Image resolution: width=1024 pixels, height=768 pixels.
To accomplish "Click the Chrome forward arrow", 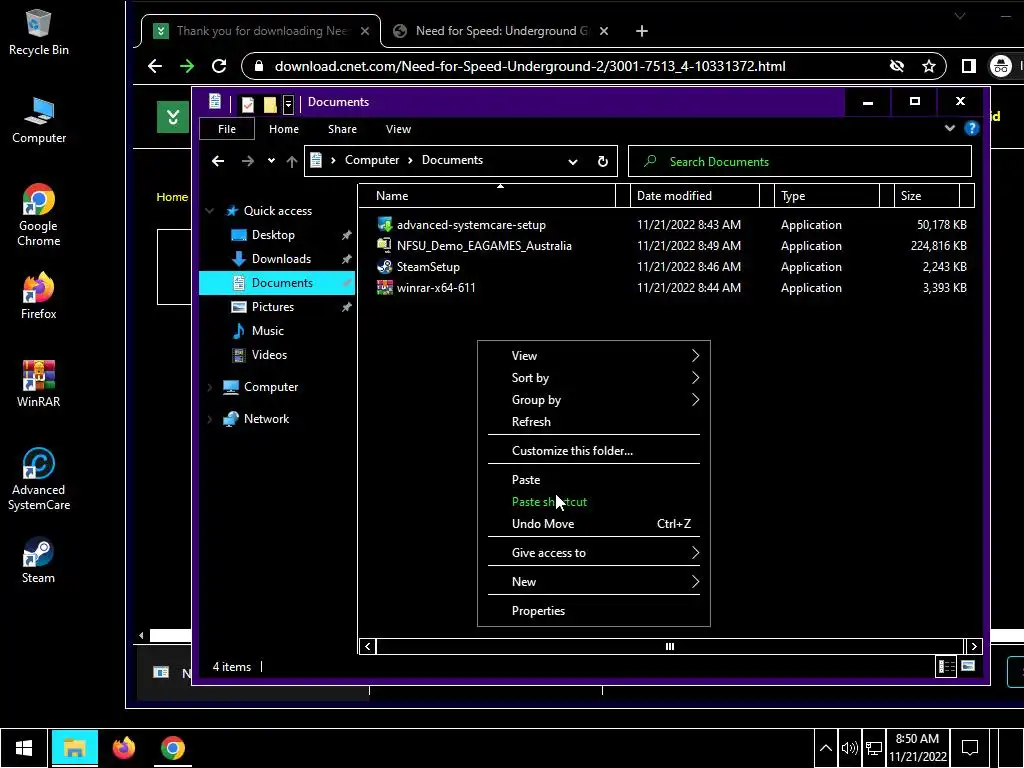I will 187,66.
